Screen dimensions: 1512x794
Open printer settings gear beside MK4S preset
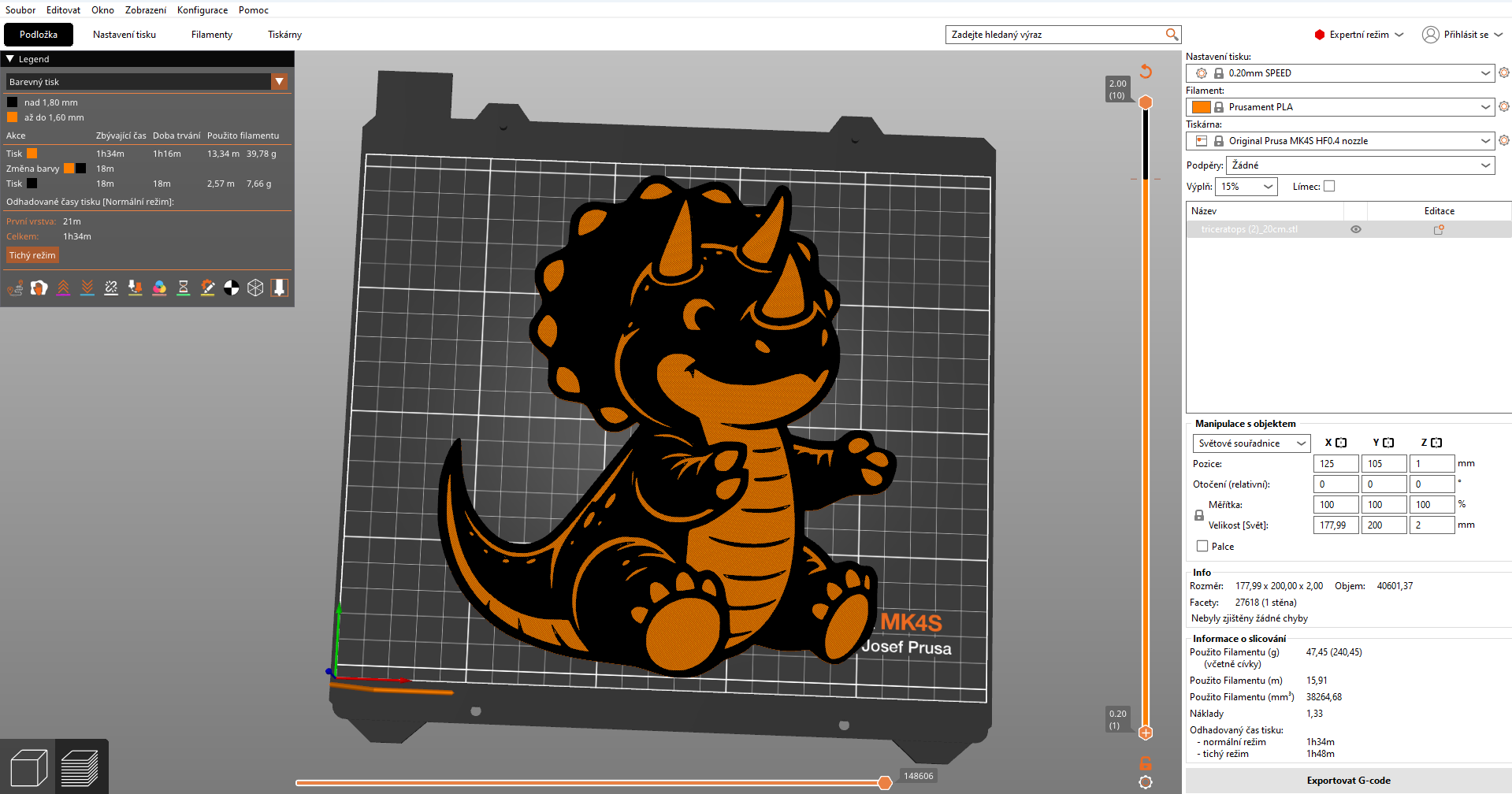1504,141
